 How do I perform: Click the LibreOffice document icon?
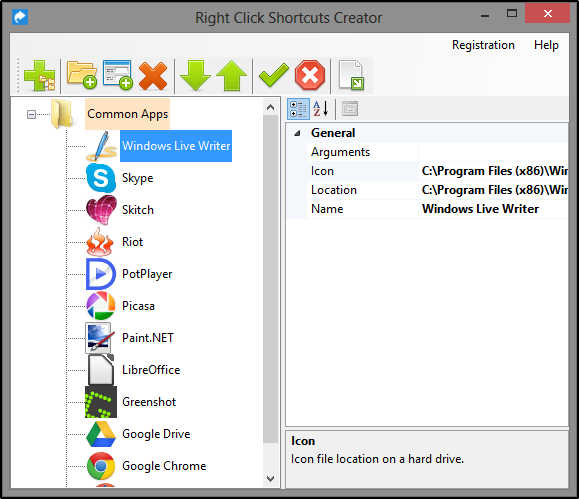(x=100, y=370)
